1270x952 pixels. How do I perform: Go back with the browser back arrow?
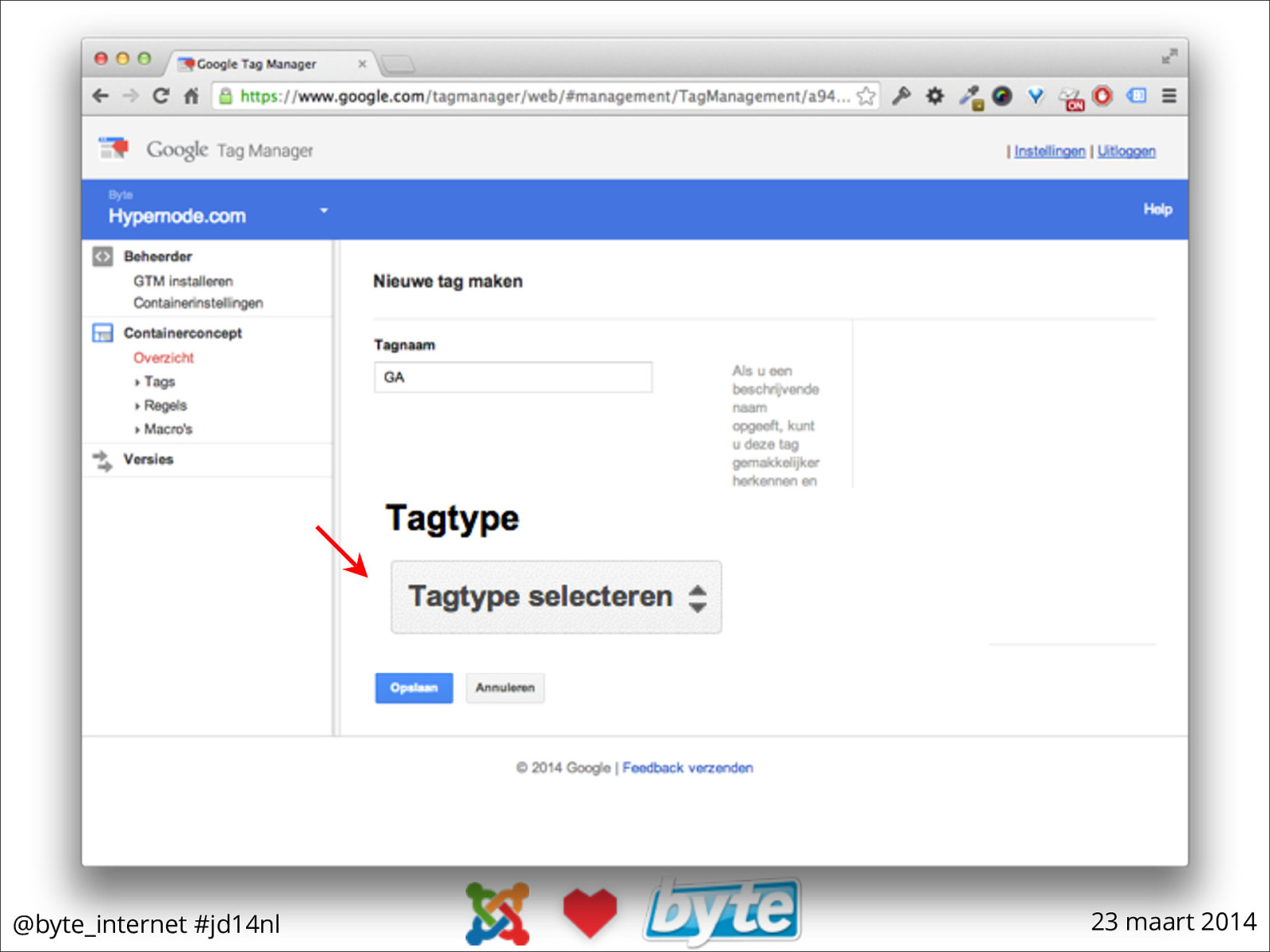point(101,96)
